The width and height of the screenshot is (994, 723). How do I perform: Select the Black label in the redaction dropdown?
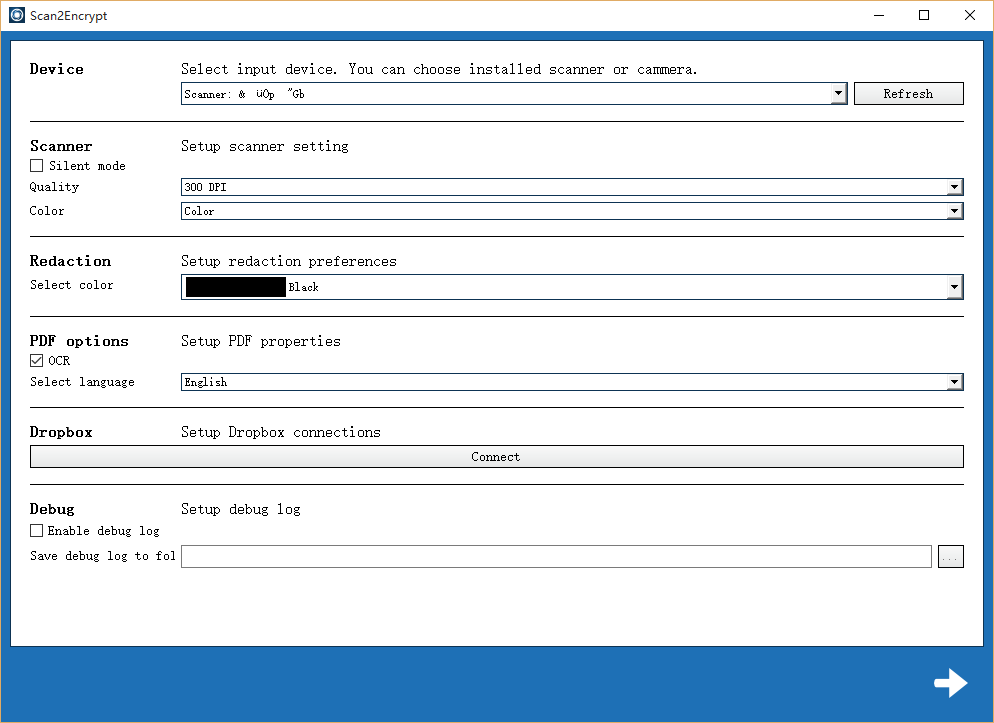[303, 287]
